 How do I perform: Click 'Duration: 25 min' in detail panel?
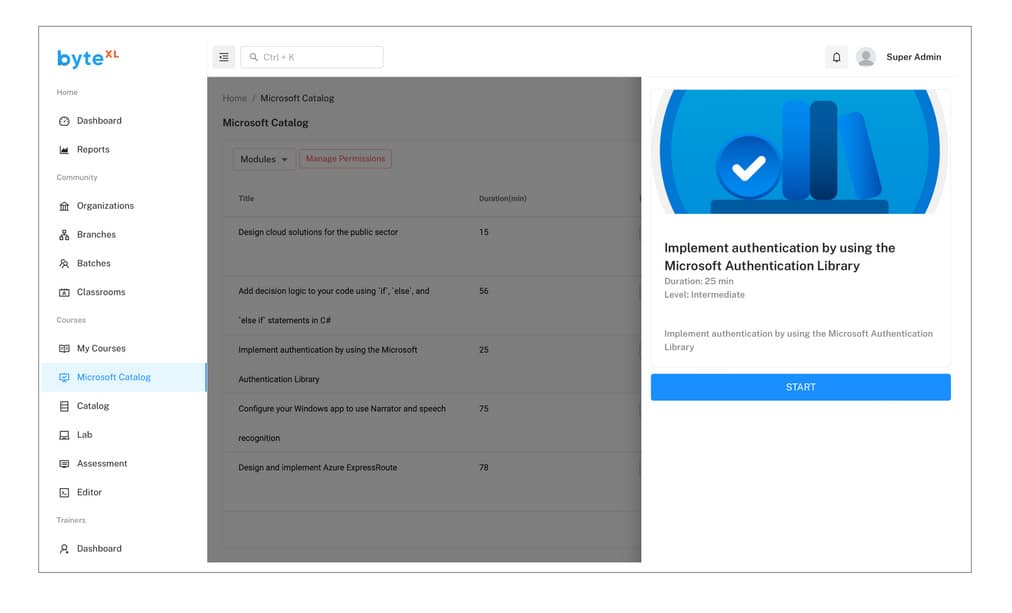698,281
